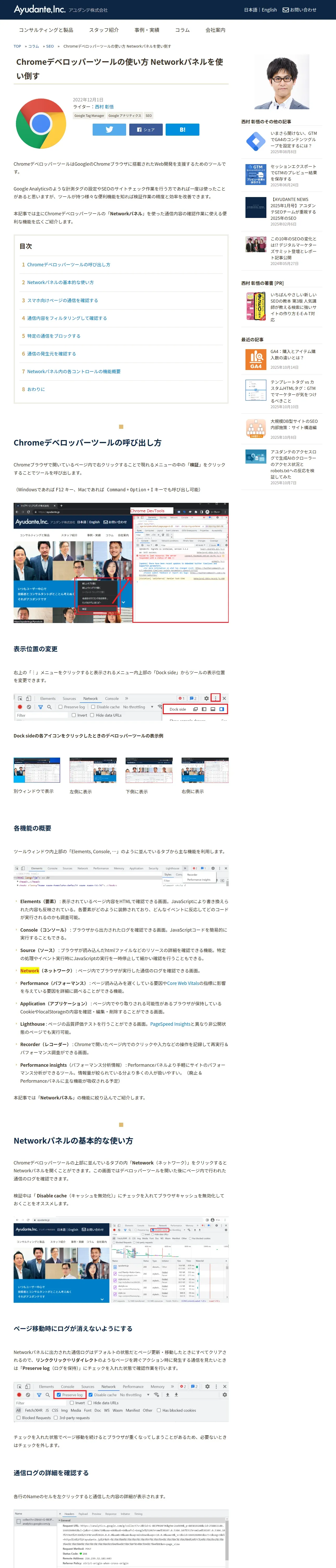
Task: Click the Preserve log screenshot image
Action: 121,1401
